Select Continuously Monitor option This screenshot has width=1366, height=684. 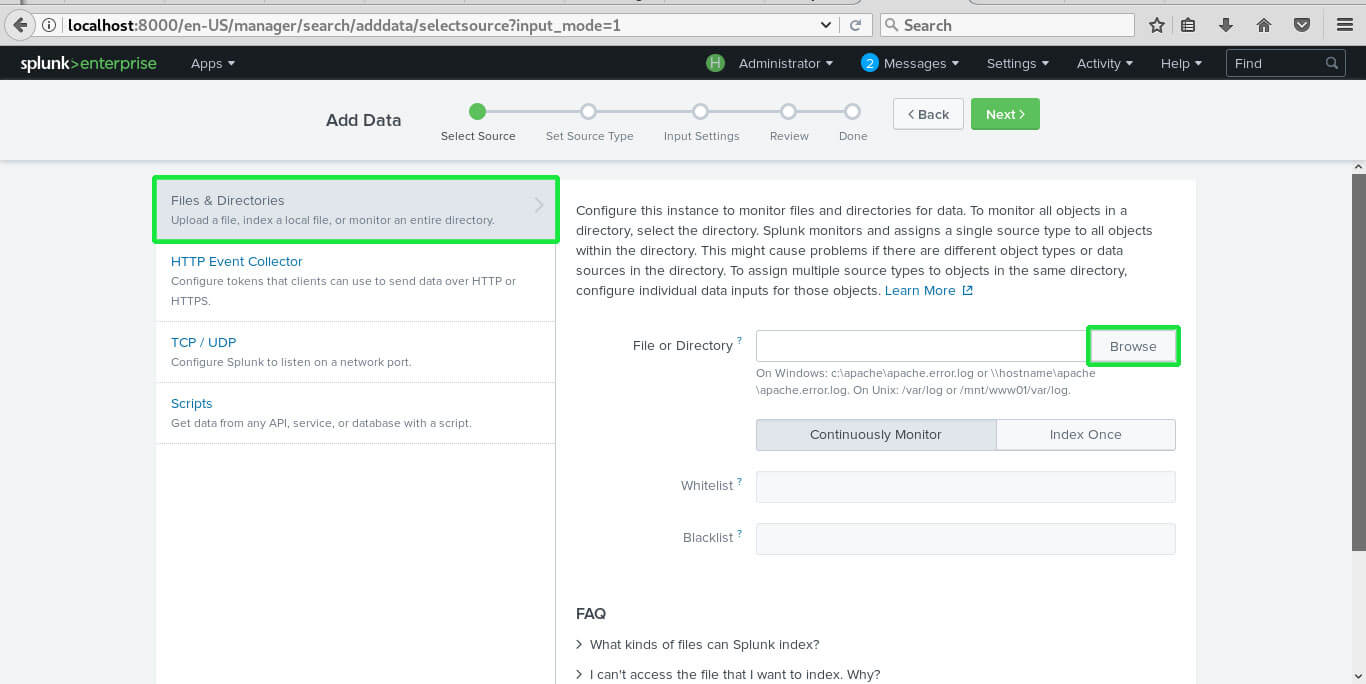point(876,435)
